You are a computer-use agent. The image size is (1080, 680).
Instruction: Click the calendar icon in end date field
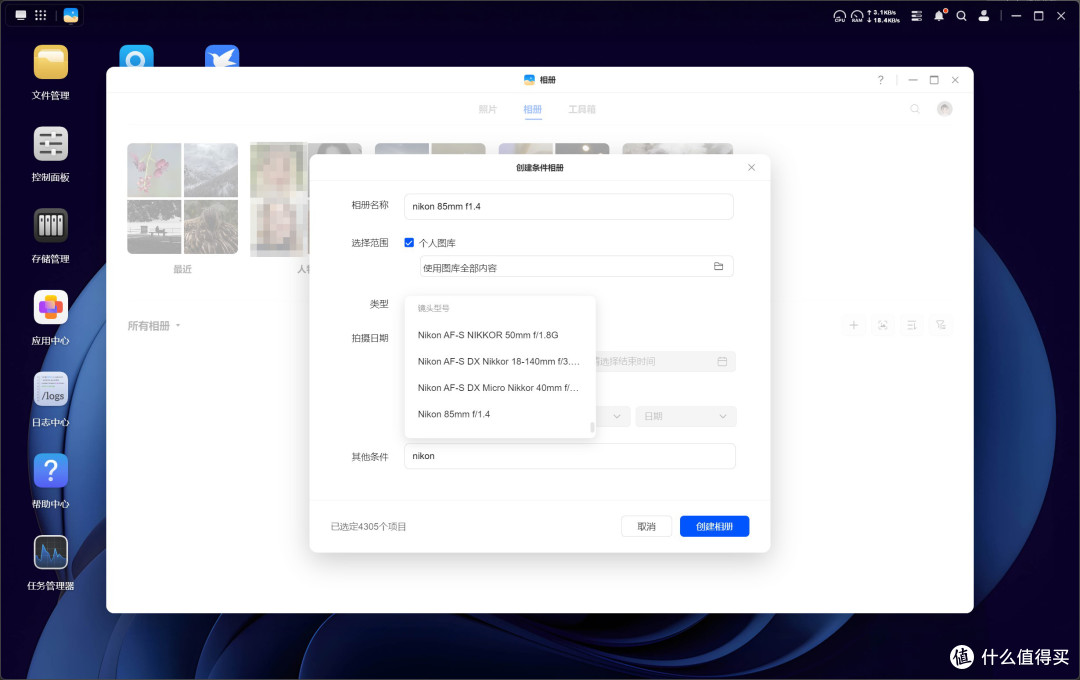(x=722, y=361)
